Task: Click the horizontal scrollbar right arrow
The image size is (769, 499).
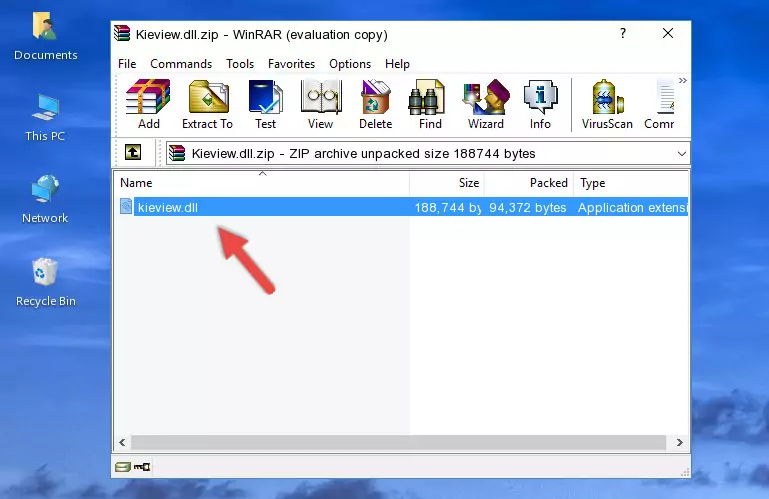Action: (x=680, y=442)
